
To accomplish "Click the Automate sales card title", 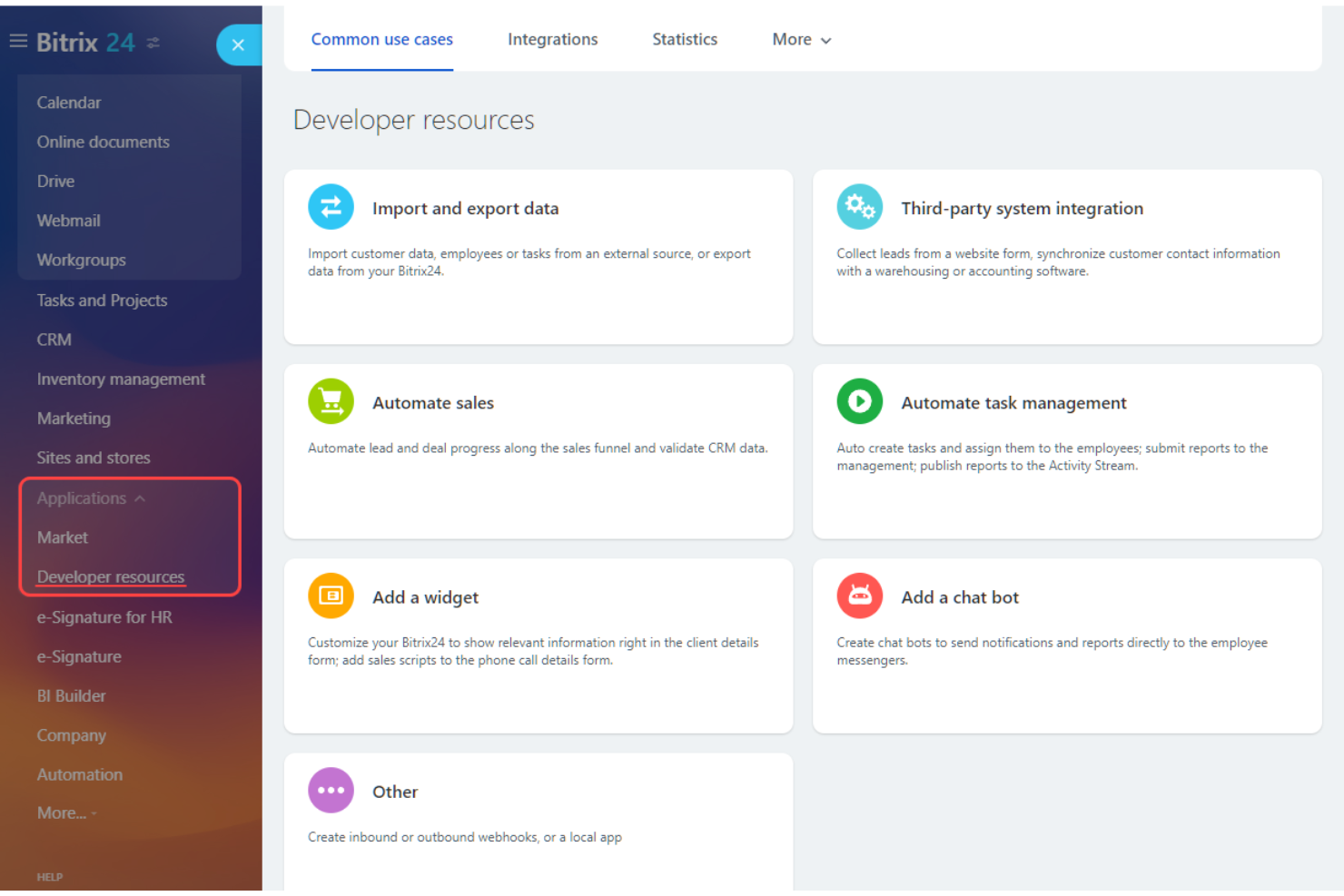I will pos(433,403).
